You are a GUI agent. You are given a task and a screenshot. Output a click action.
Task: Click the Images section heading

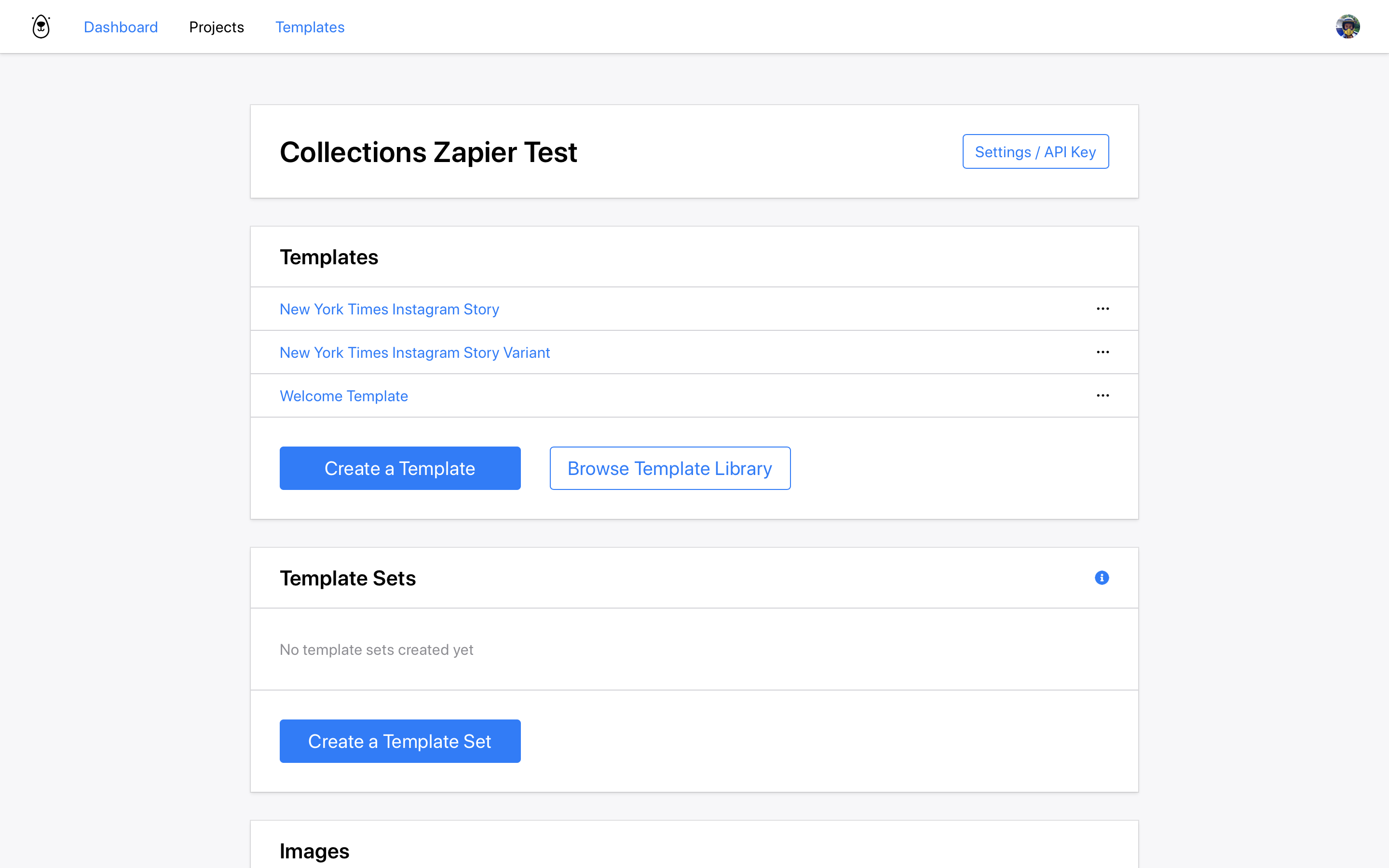pos(314,851)
